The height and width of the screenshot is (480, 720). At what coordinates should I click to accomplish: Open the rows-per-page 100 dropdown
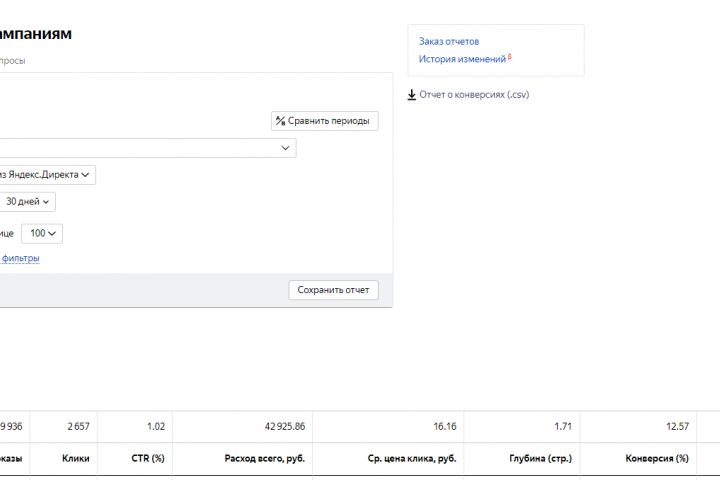(43, 233)
